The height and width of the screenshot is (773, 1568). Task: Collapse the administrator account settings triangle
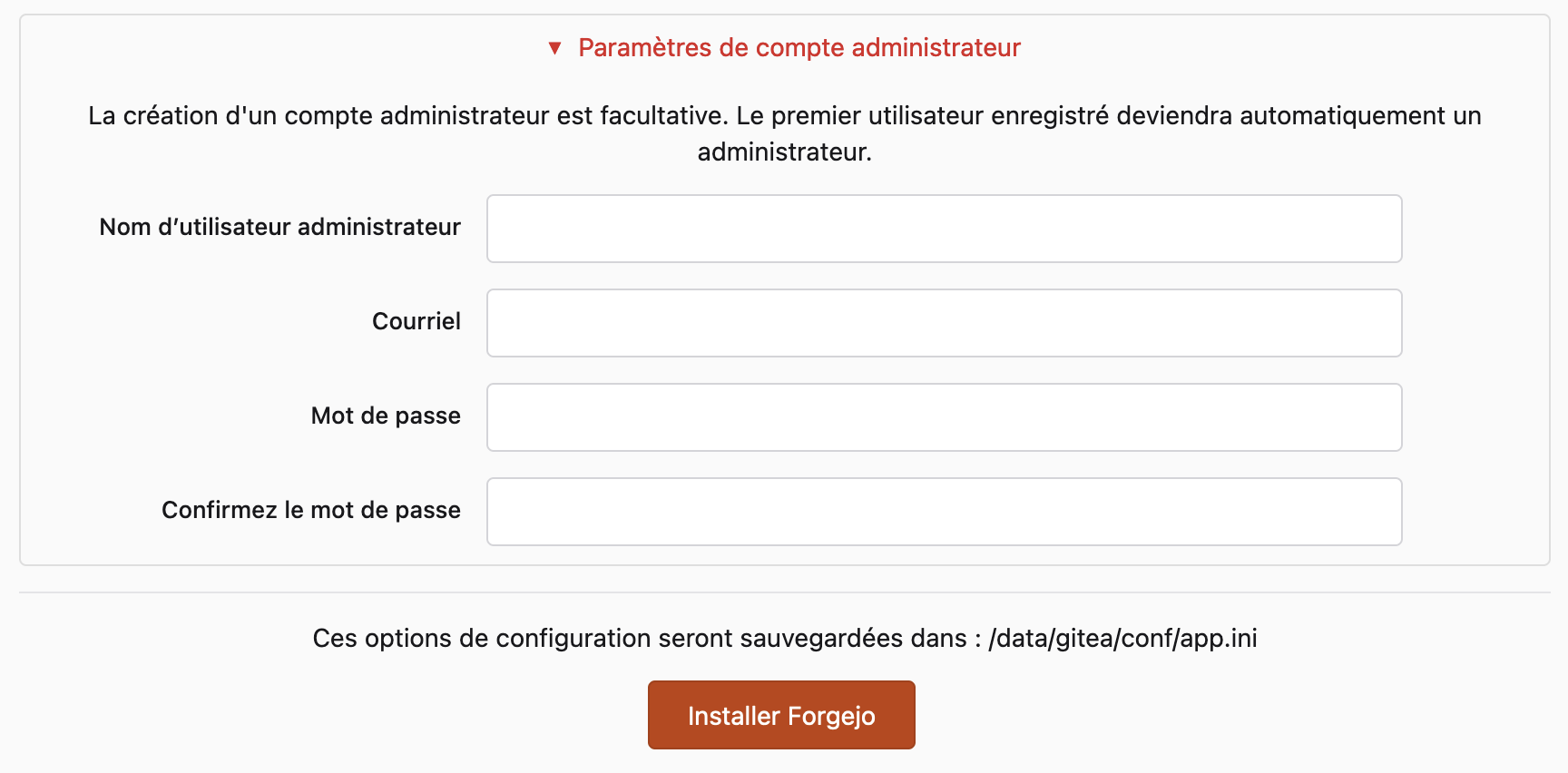(555, 48)
